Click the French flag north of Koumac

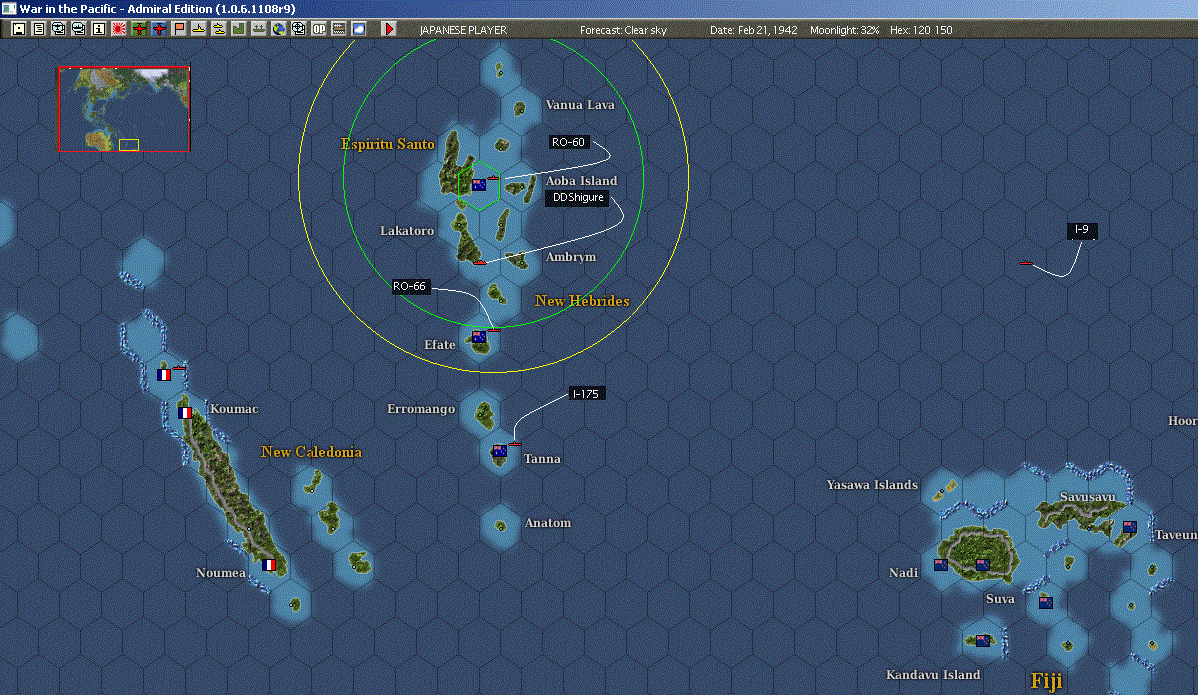pyautogui.click(x=164, y=375)
